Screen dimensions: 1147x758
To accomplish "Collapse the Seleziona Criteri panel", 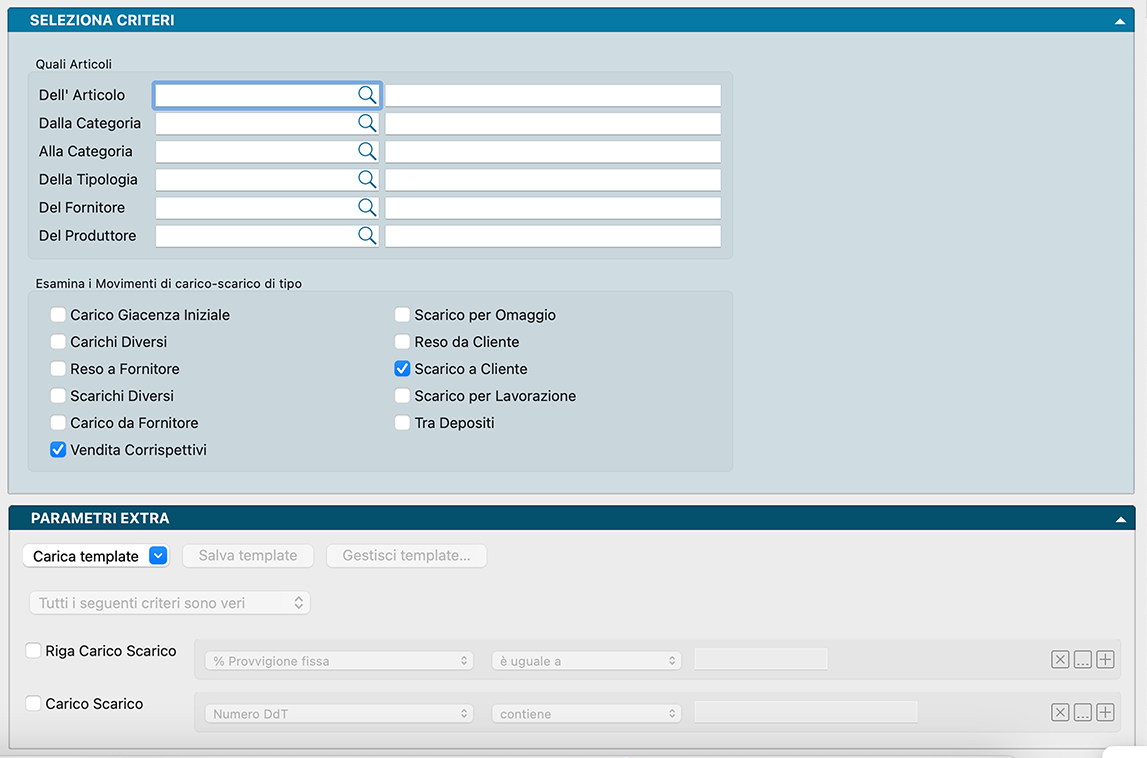I will pos(1120,21).
